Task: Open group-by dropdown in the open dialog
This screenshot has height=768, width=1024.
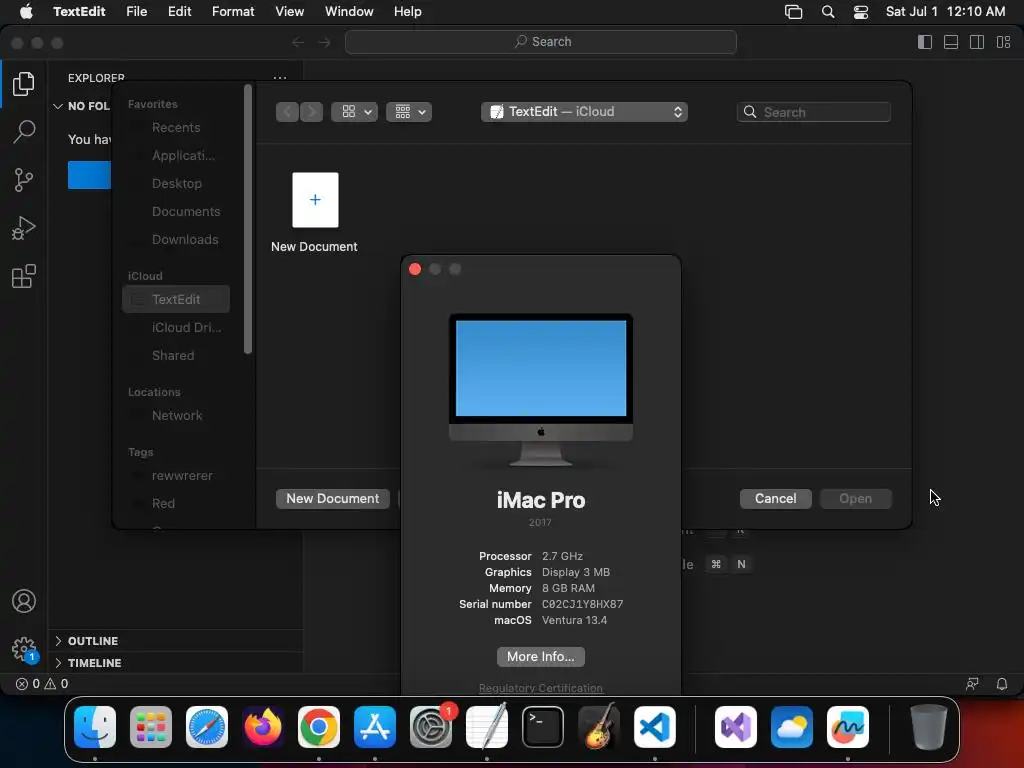Action: [409, 112]
